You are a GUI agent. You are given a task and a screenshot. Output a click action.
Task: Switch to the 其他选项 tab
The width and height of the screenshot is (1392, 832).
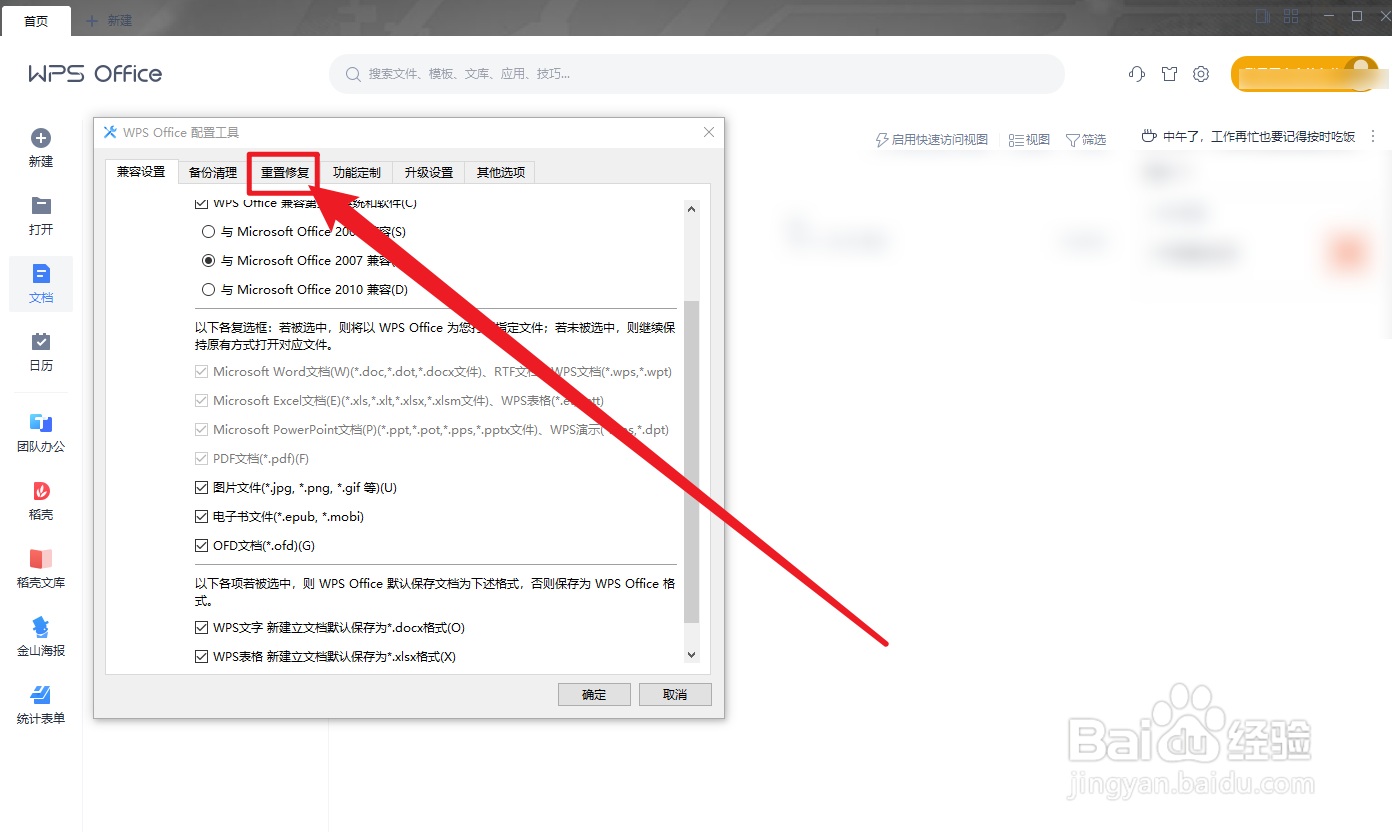click(x=501, y=173)
